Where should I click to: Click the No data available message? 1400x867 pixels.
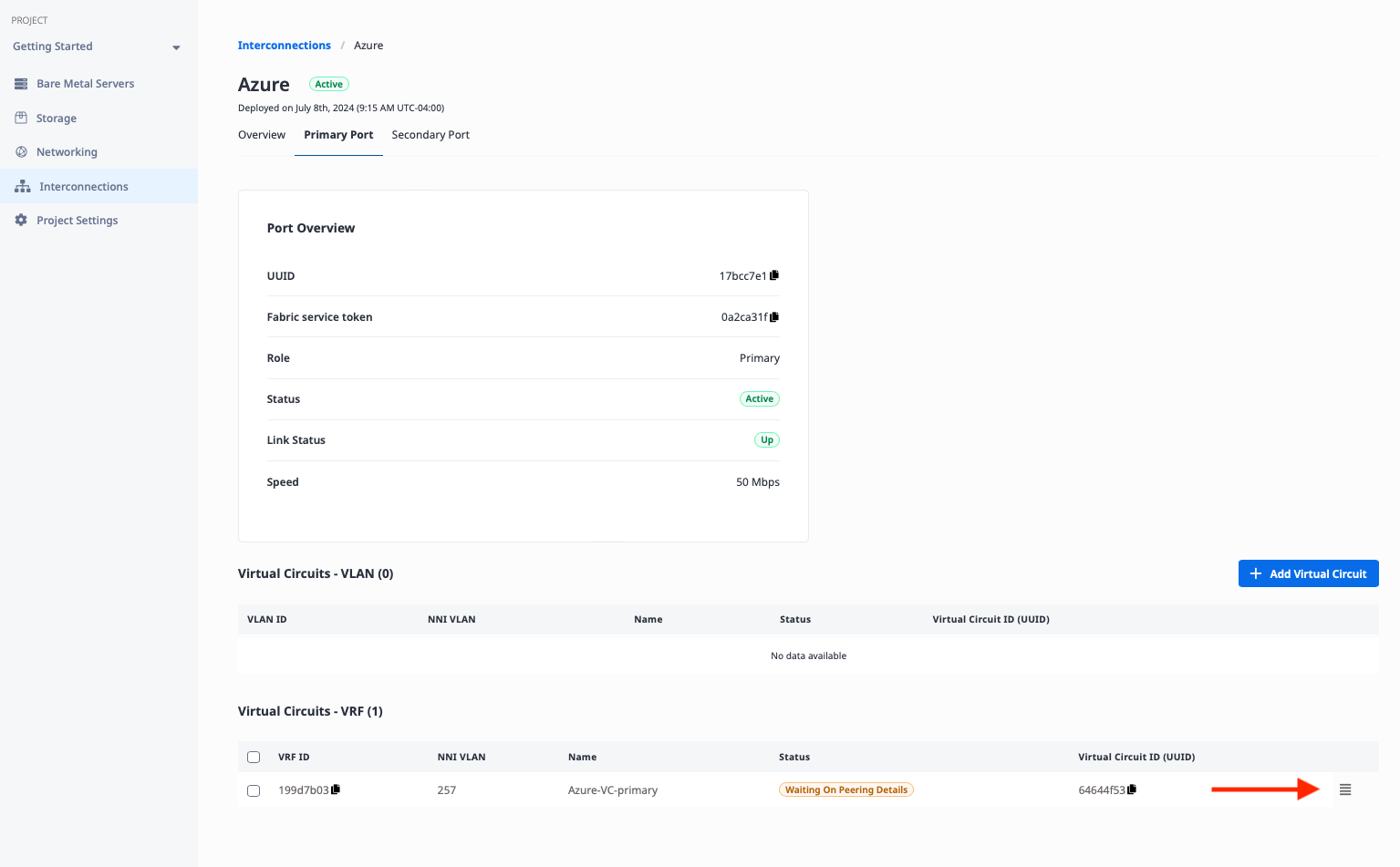coord(808,655)
